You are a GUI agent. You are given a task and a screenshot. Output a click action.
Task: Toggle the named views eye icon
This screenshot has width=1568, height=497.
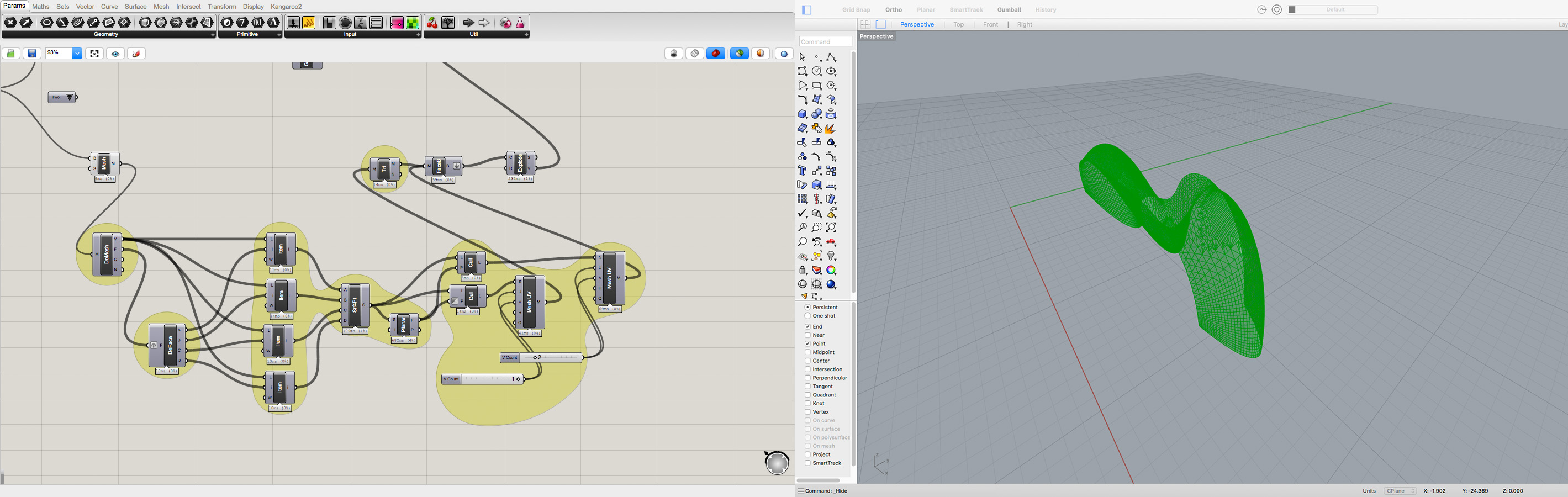115,54
